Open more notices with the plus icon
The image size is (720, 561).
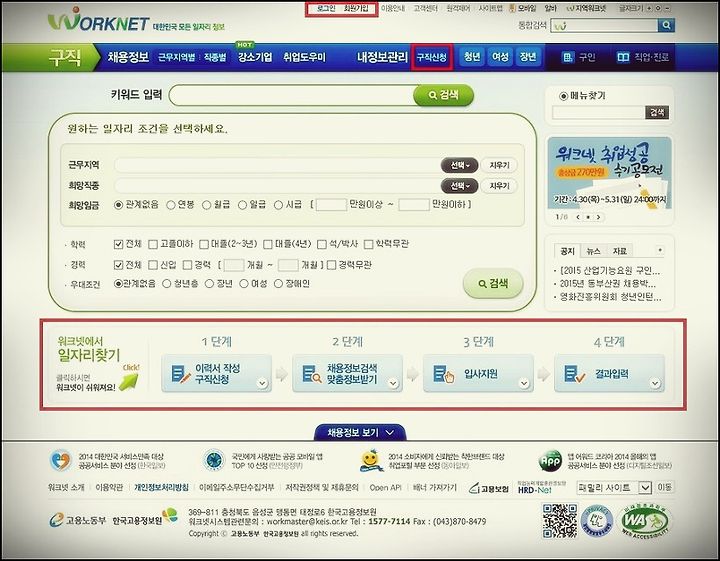(660, 250)
